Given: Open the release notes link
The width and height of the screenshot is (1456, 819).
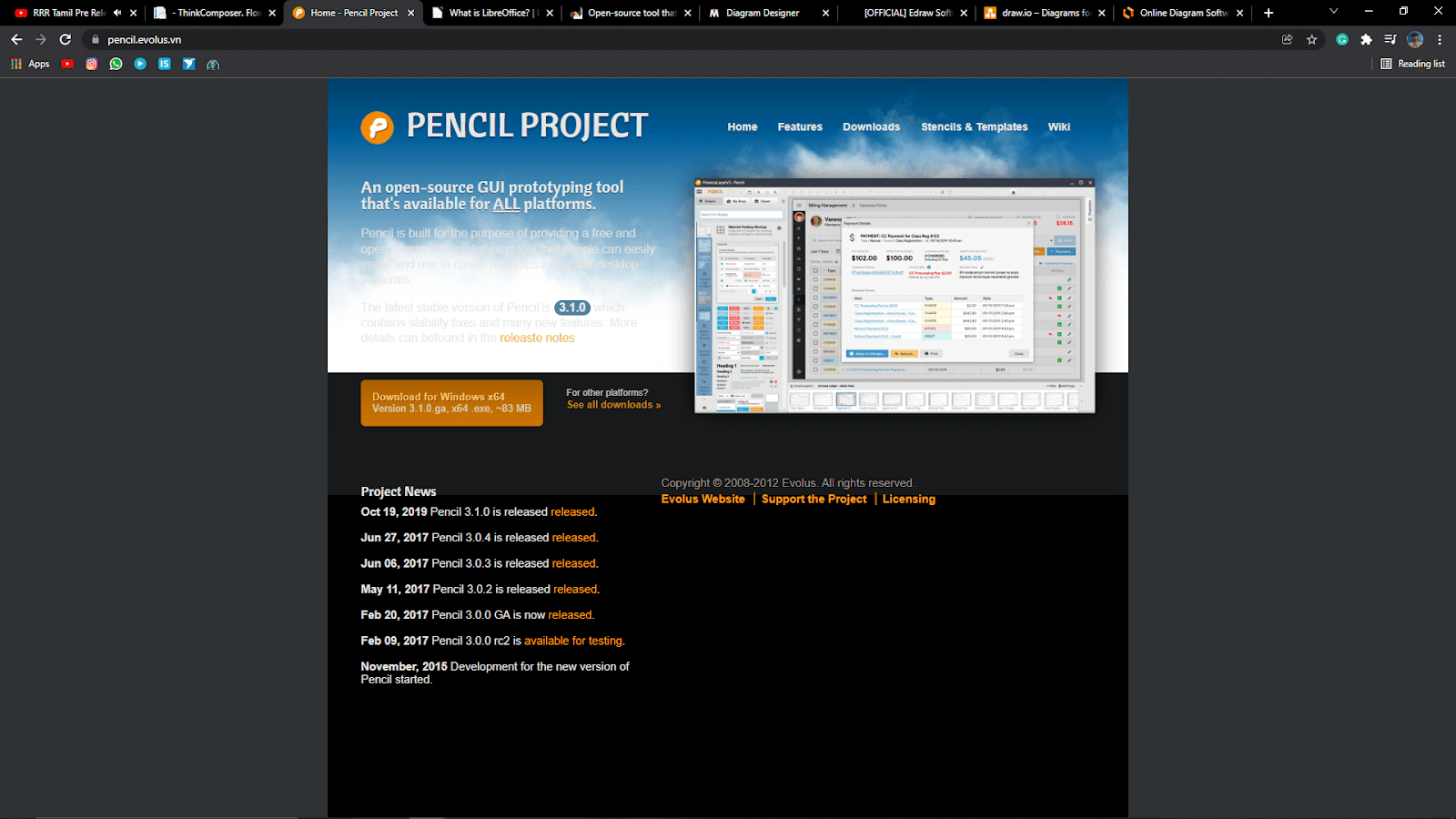Looking at the screenshot, I should [x=537, y=338].
